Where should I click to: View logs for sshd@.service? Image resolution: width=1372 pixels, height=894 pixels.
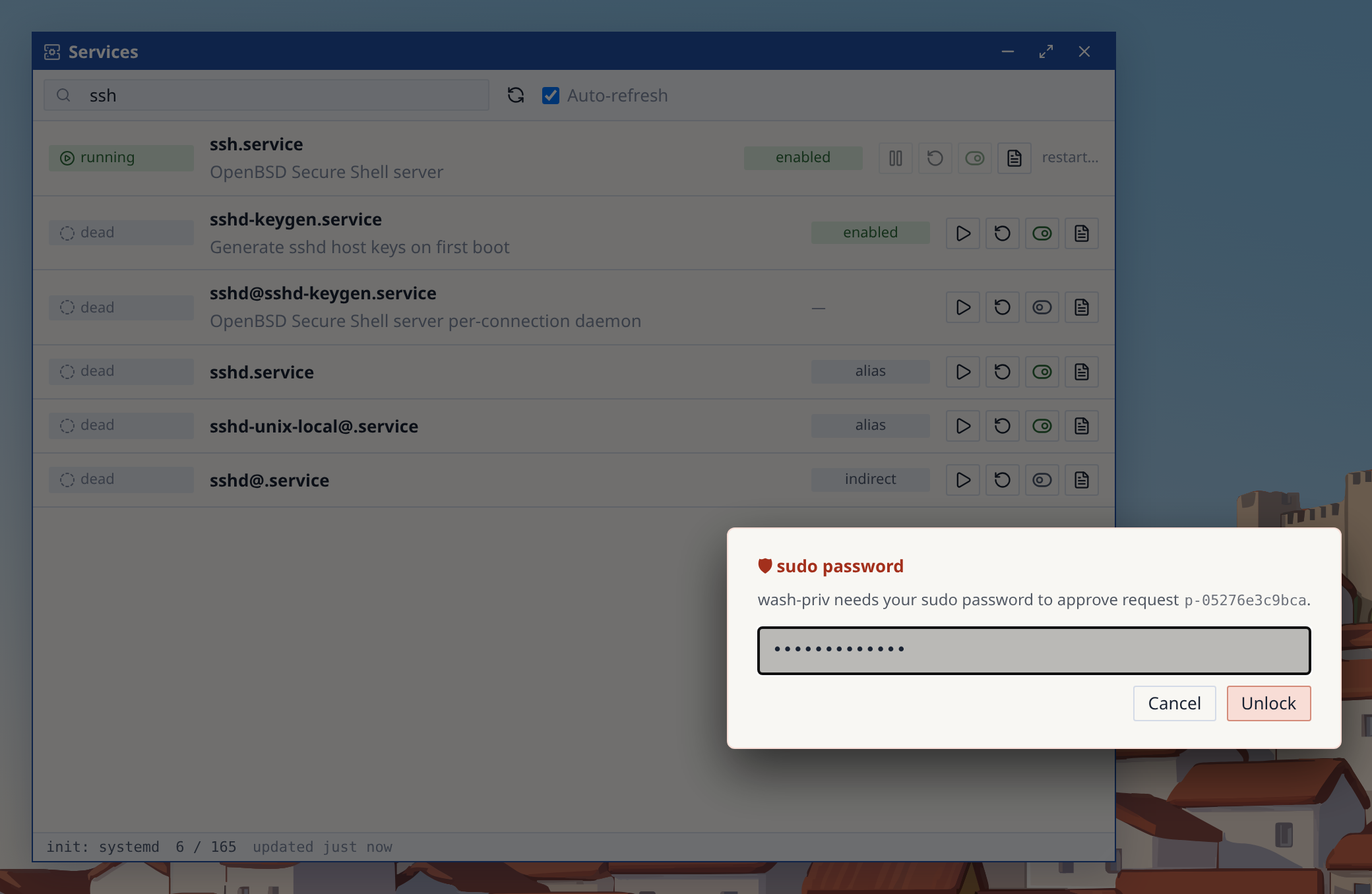pyautogui.click(x=1082, y=480)
